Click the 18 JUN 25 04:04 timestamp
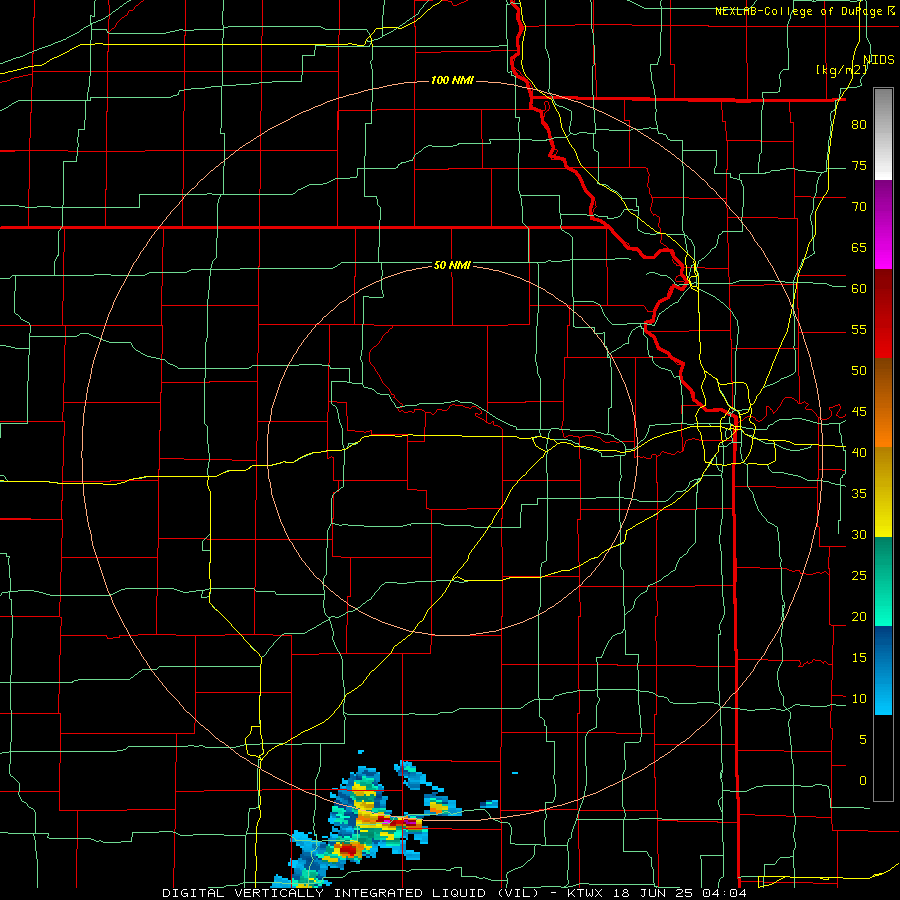 pos(680,893)
